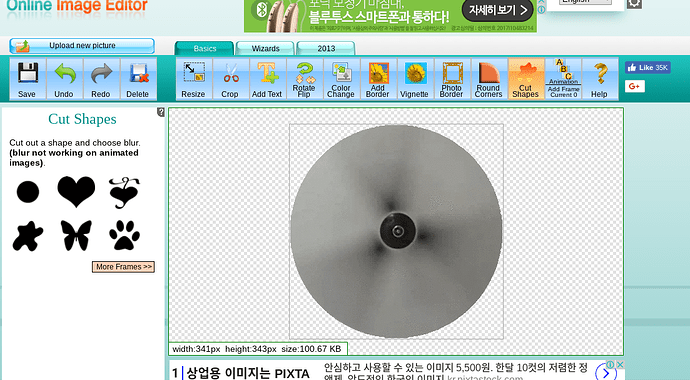
Task: Switch to the Wizards tab
Action: point(265,48)
